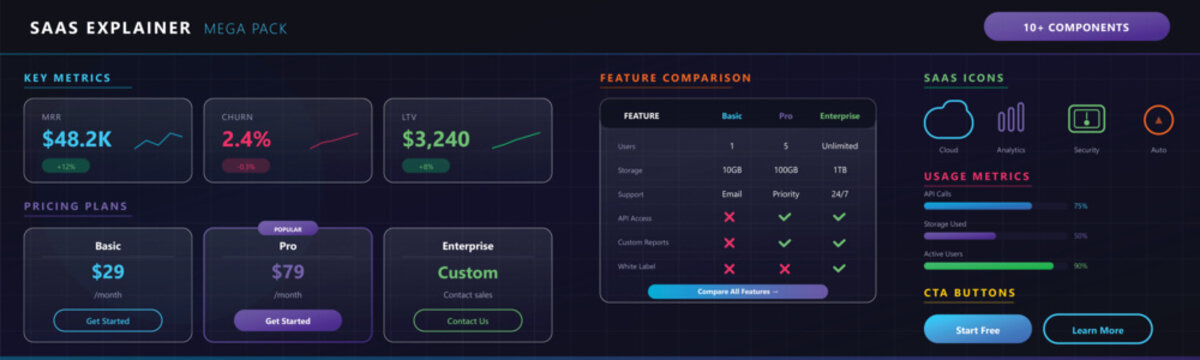The width and height of the screenshot is (1200, 360).
Task: Click the LTV sparkline chart
Action: coord(516,141)
